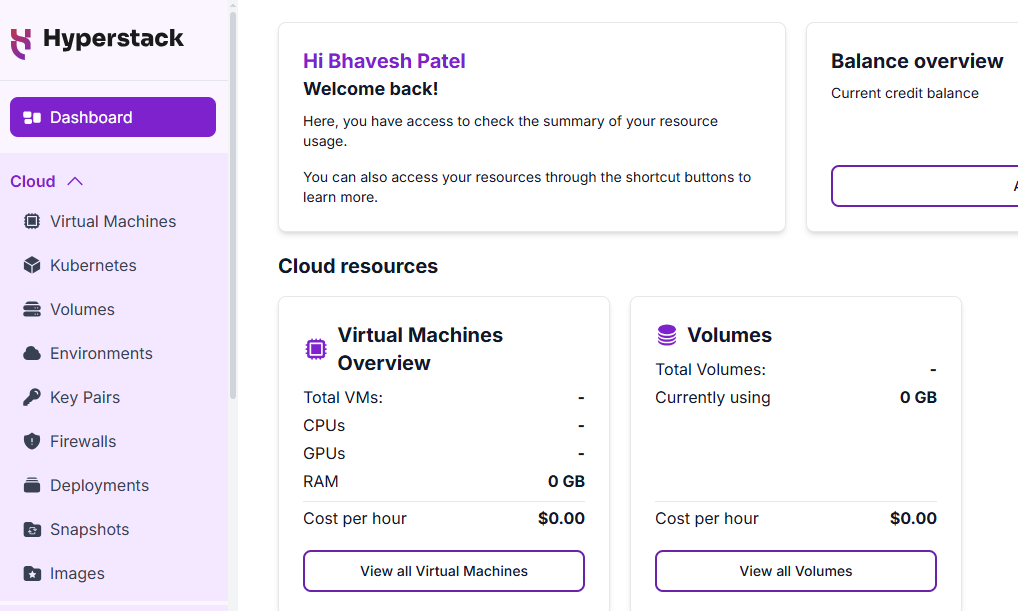Click the Snapshots icon in sidebar

pos(32,530)
